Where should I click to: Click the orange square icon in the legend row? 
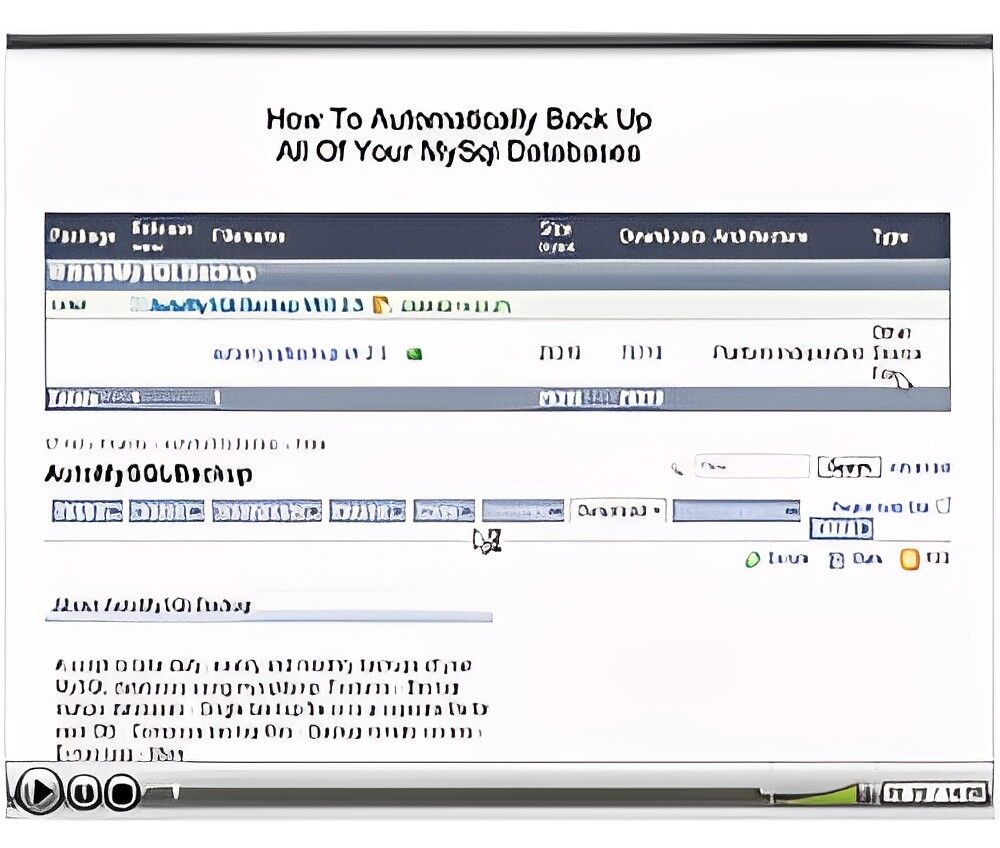(909, 559)
